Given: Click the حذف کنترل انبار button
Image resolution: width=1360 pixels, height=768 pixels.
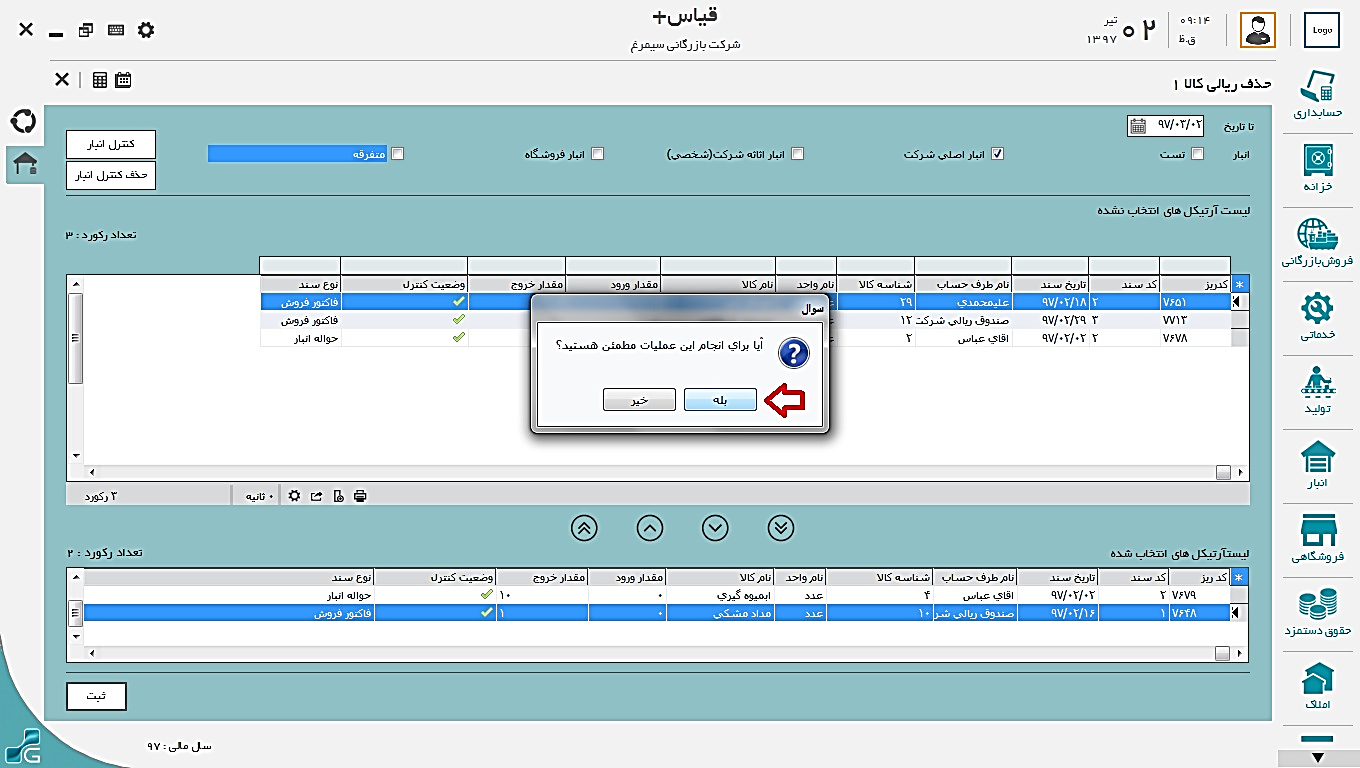Looking at the screenshot, I should pos(111,175).
